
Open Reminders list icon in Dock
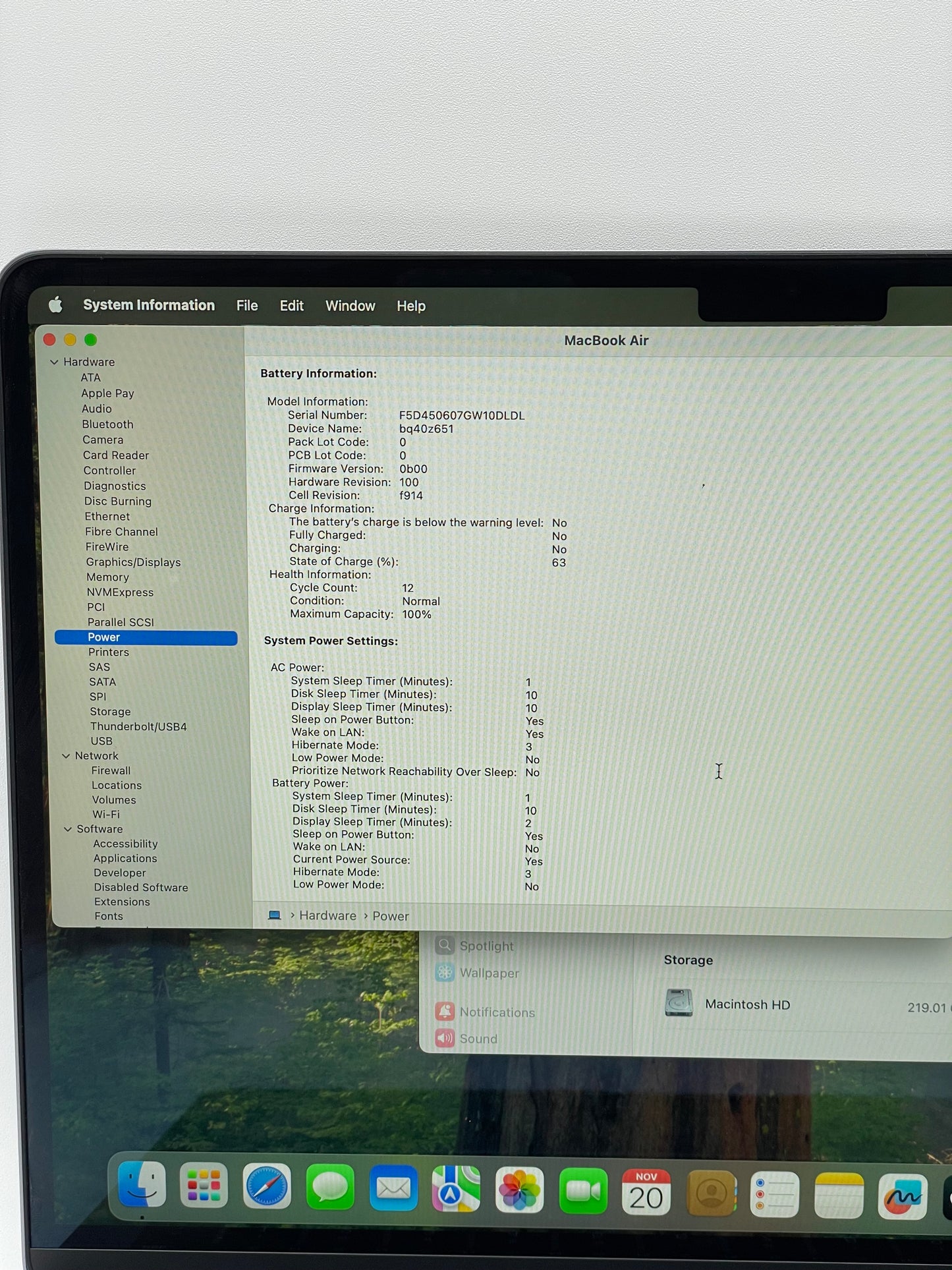(x=774, y=1194)
